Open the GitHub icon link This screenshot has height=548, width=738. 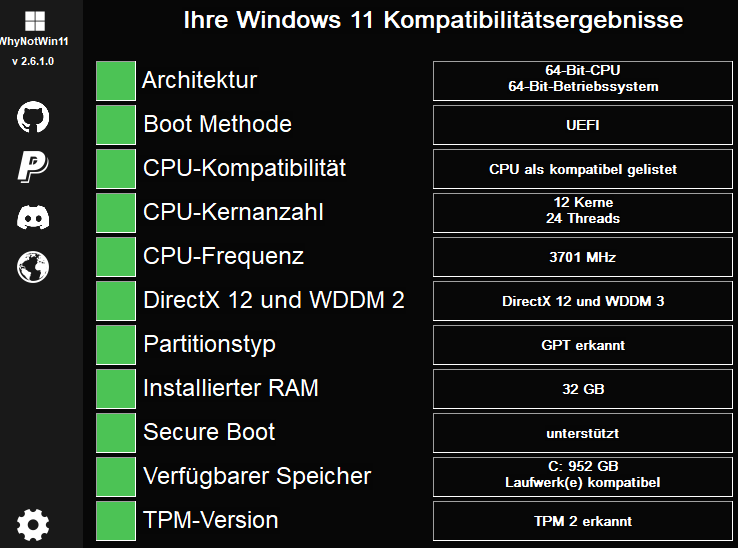33,117
